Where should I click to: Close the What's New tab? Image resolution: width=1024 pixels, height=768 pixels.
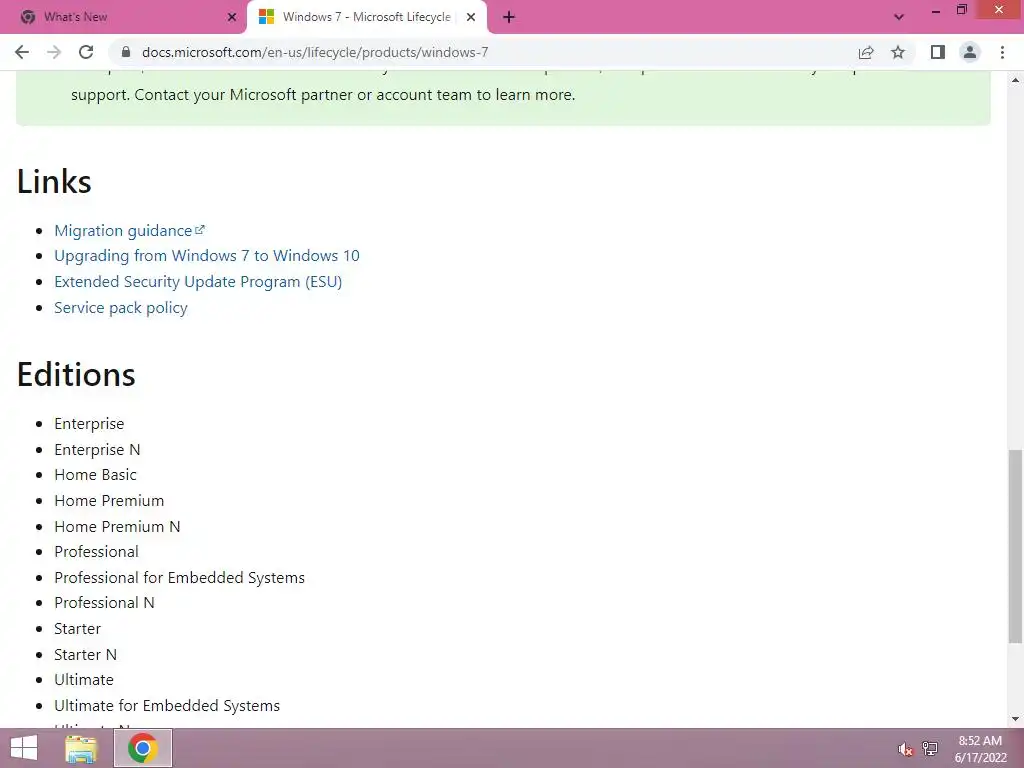(232, 17)
